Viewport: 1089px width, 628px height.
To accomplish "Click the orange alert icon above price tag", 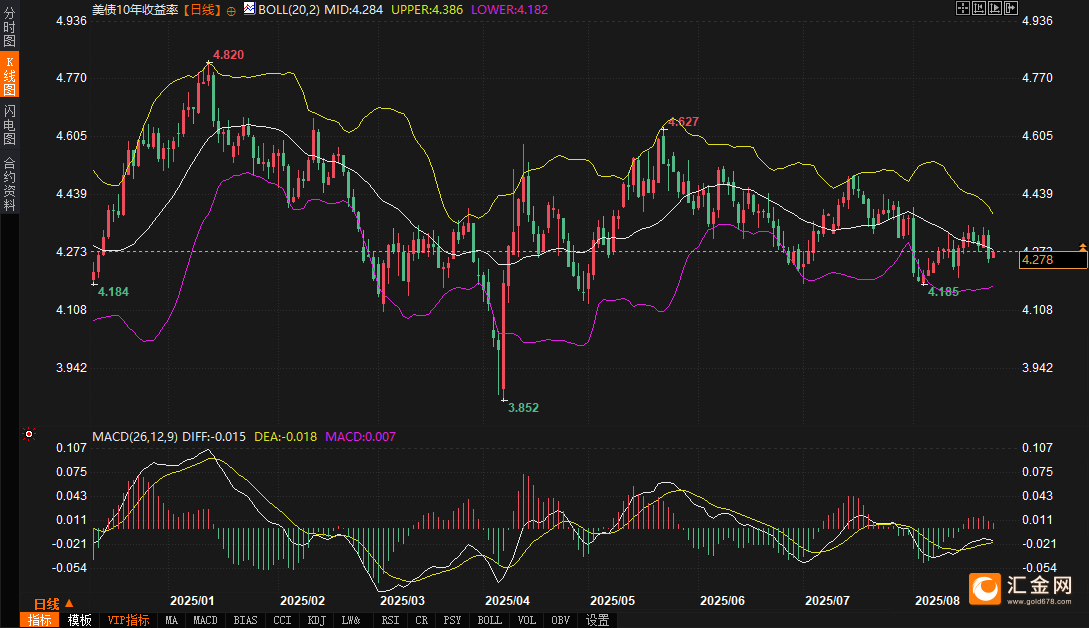I will point(1083,247).
